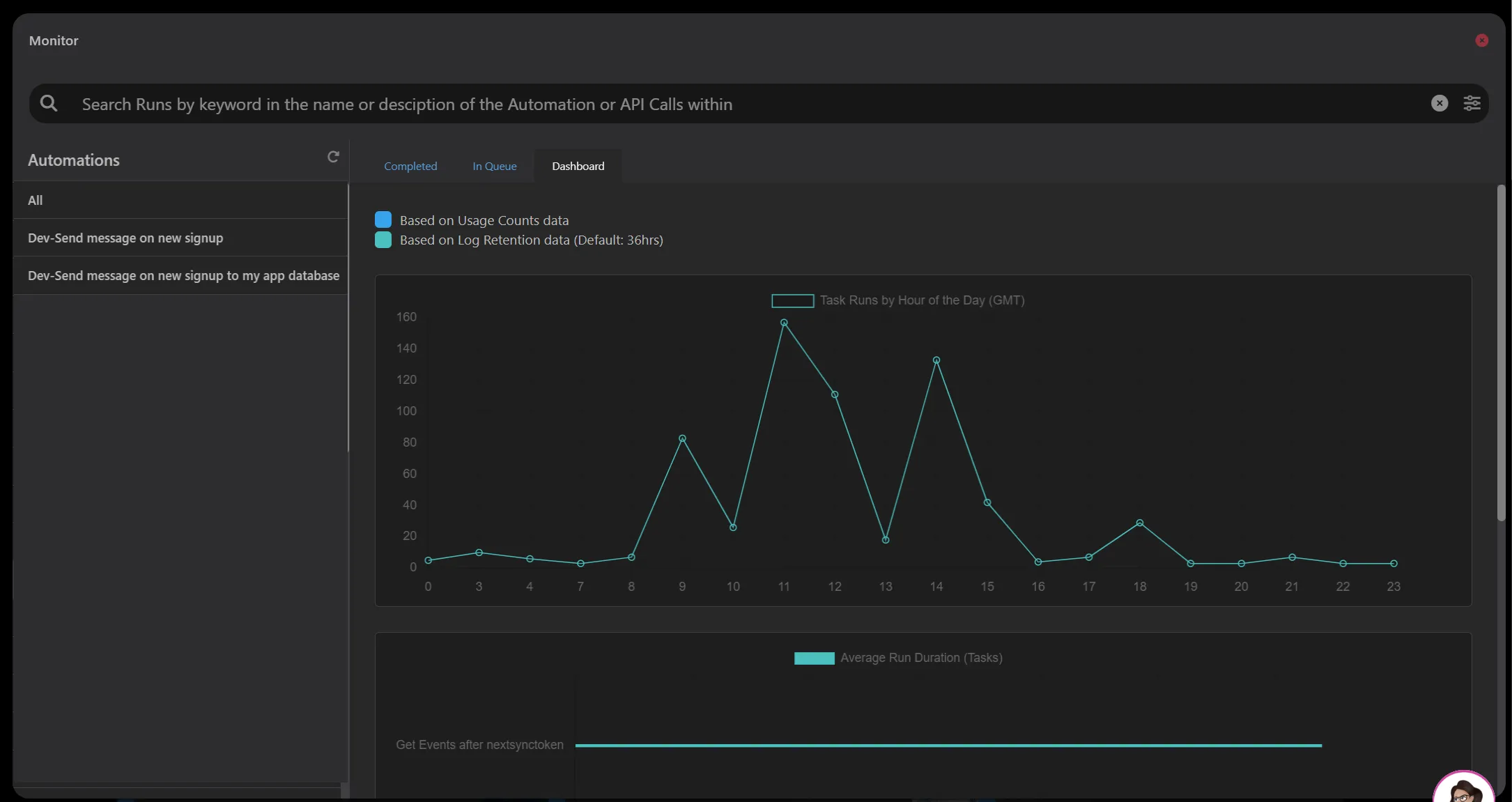Click the data point at hour 12
The height and width of the screenshot is (802, 1512).
pyautogui.click(x=835, y=394)
